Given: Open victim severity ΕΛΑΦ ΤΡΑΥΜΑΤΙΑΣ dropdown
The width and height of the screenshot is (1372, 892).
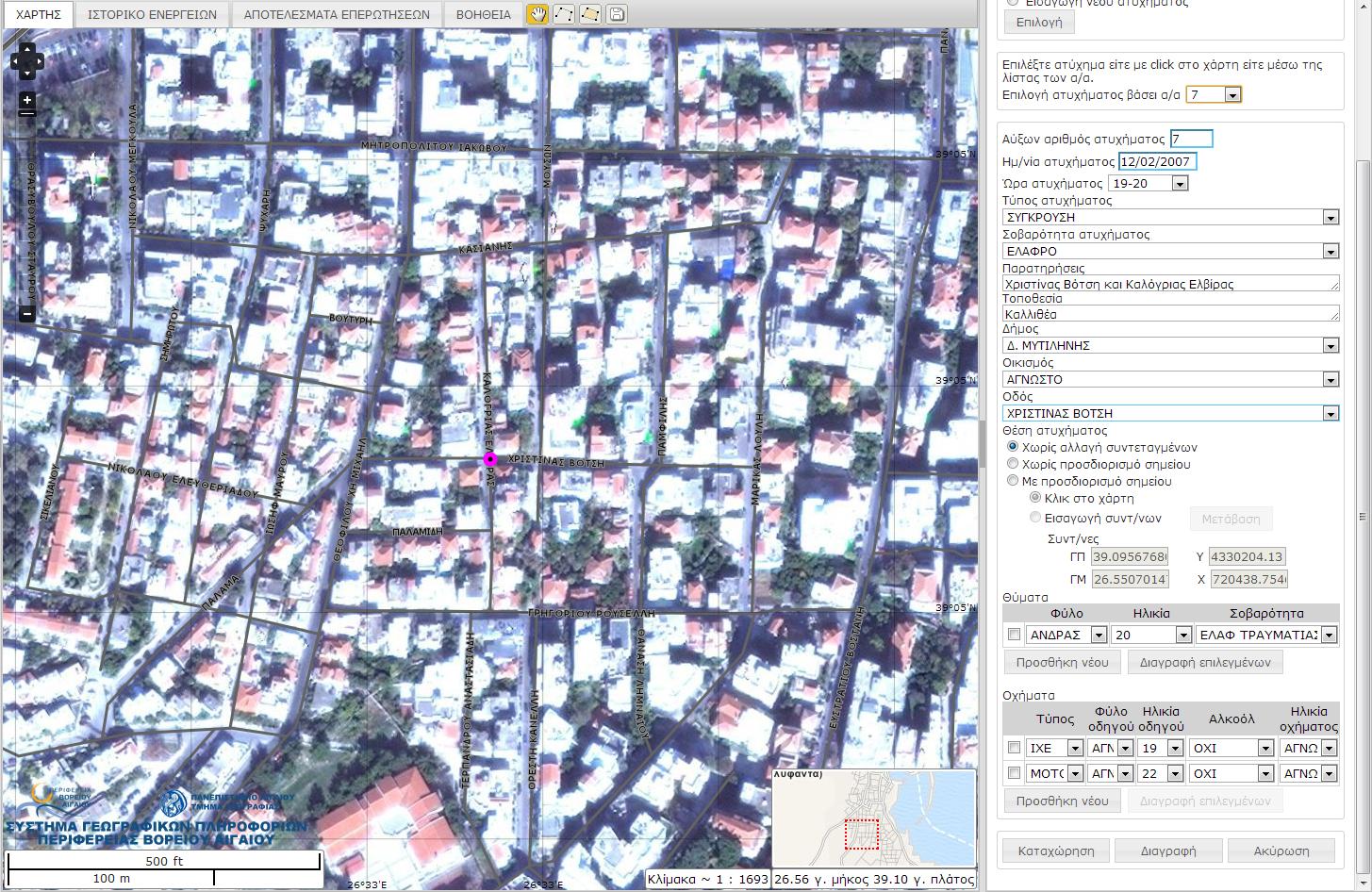Looking at the screenshot, I should pyautogui.click(x=1266, y=635).
